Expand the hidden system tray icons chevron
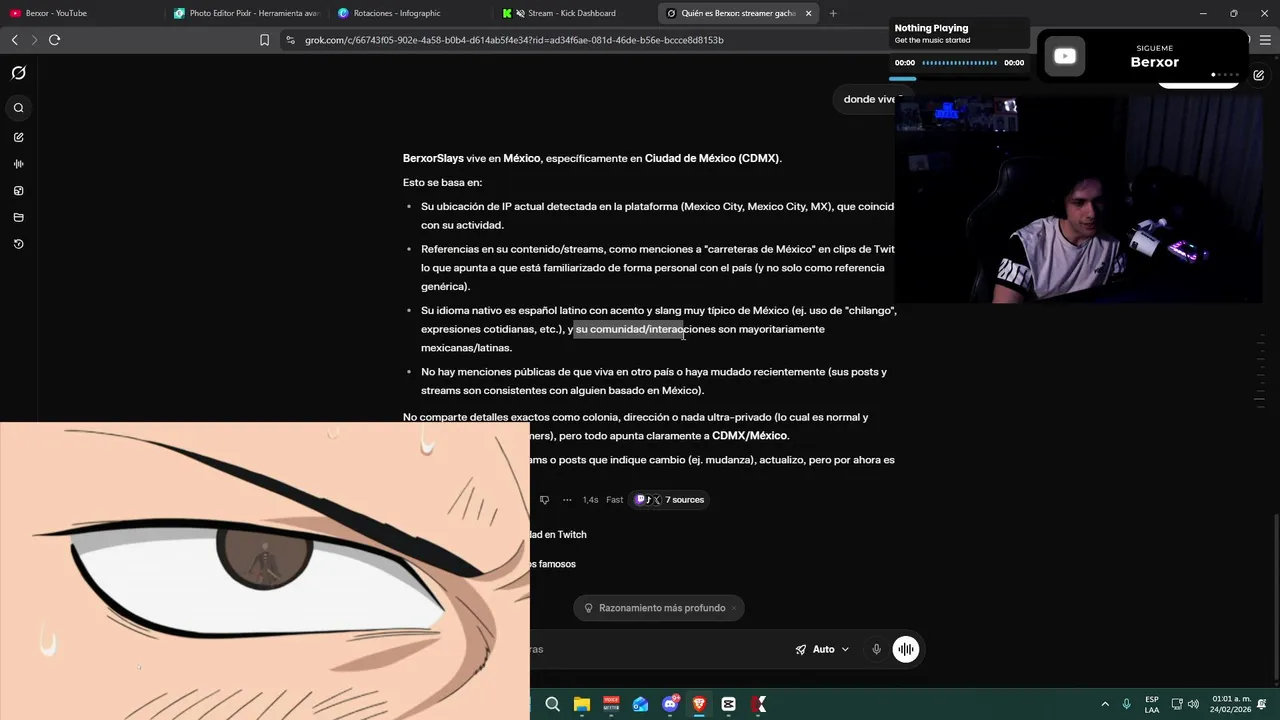This screenshot has height=720, width=1280. click(x=1105, y=705)
